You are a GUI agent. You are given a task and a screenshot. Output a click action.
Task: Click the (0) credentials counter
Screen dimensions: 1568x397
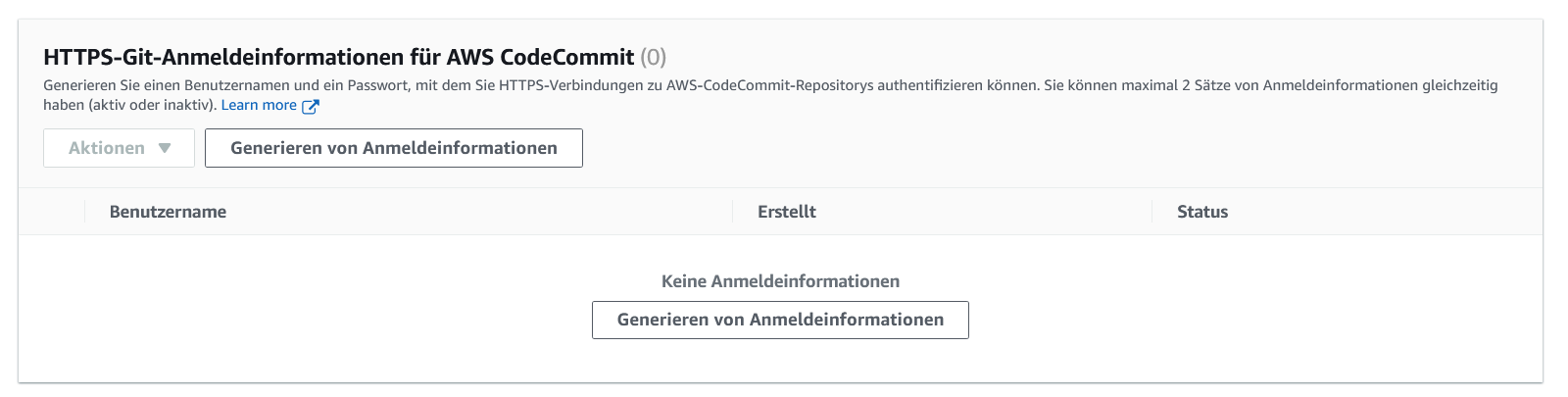[x=654, y=57]
